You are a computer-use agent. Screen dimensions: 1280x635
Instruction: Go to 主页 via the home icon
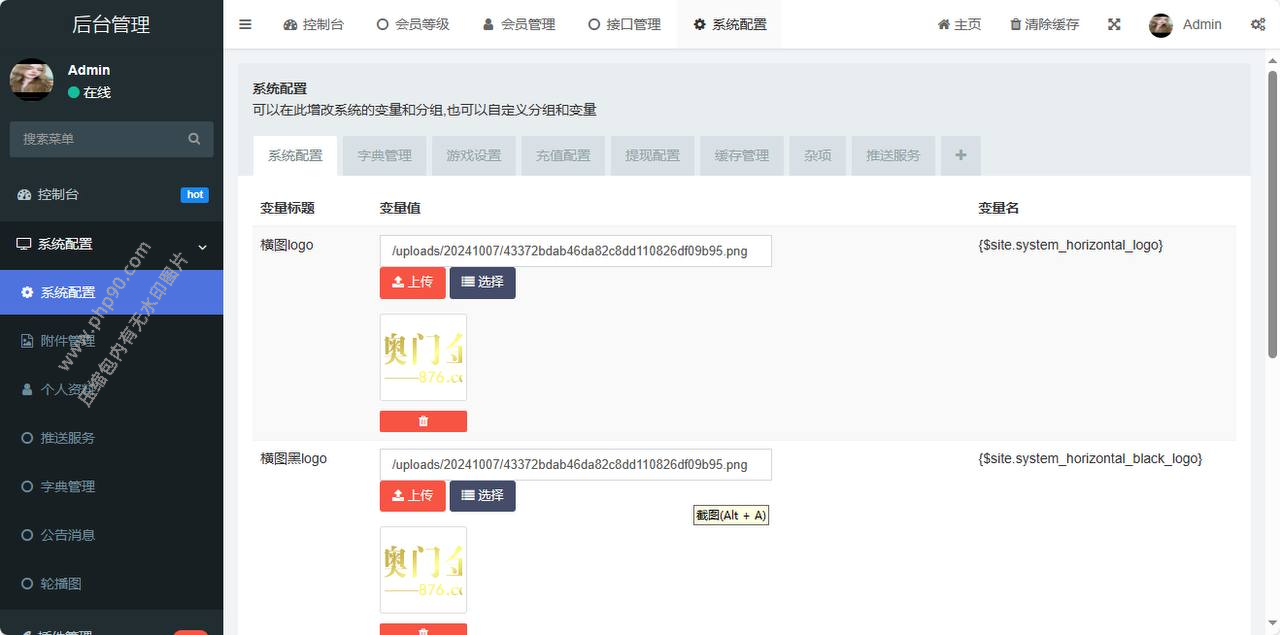(943, 24)
